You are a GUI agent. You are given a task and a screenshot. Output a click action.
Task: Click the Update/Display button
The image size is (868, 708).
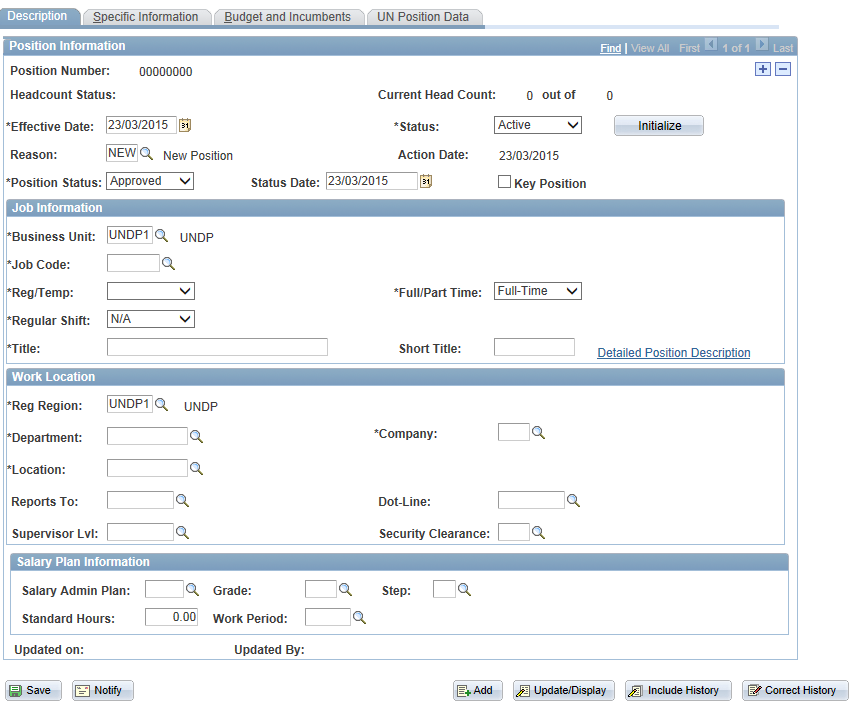(x=564, y=690)
